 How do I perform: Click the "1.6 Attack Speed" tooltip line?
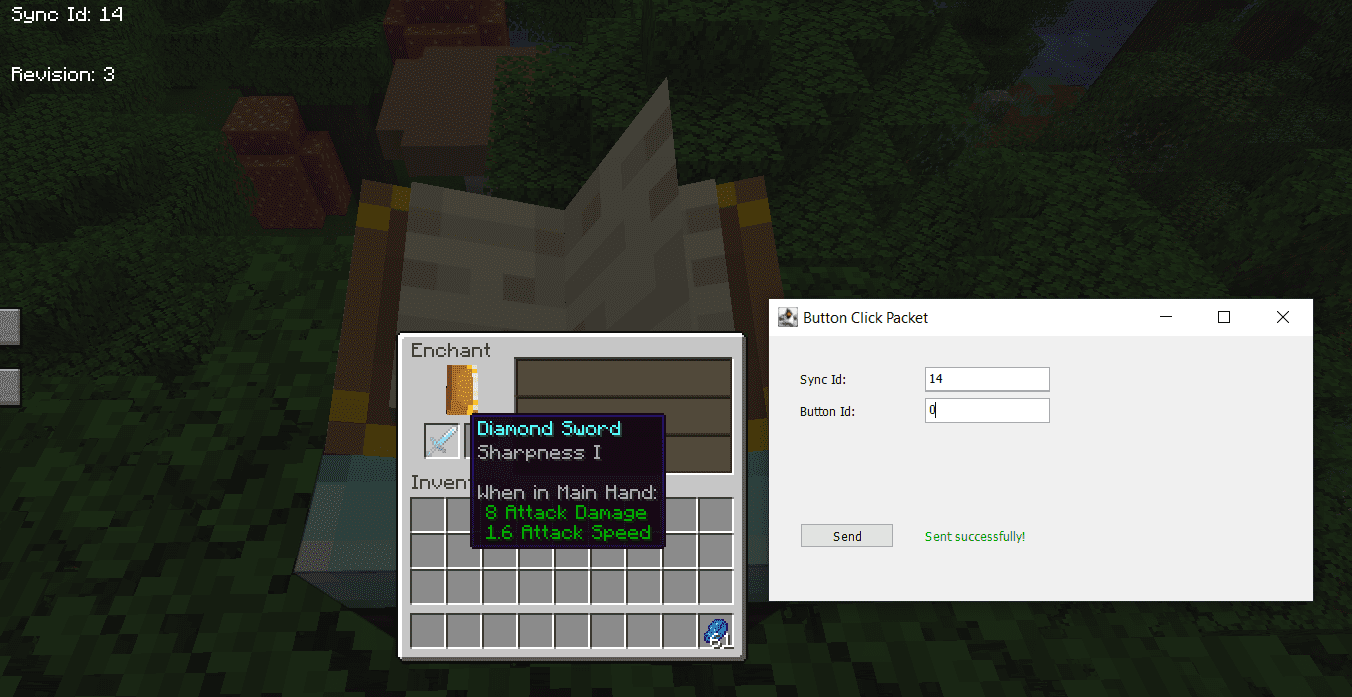pos(568,532)
